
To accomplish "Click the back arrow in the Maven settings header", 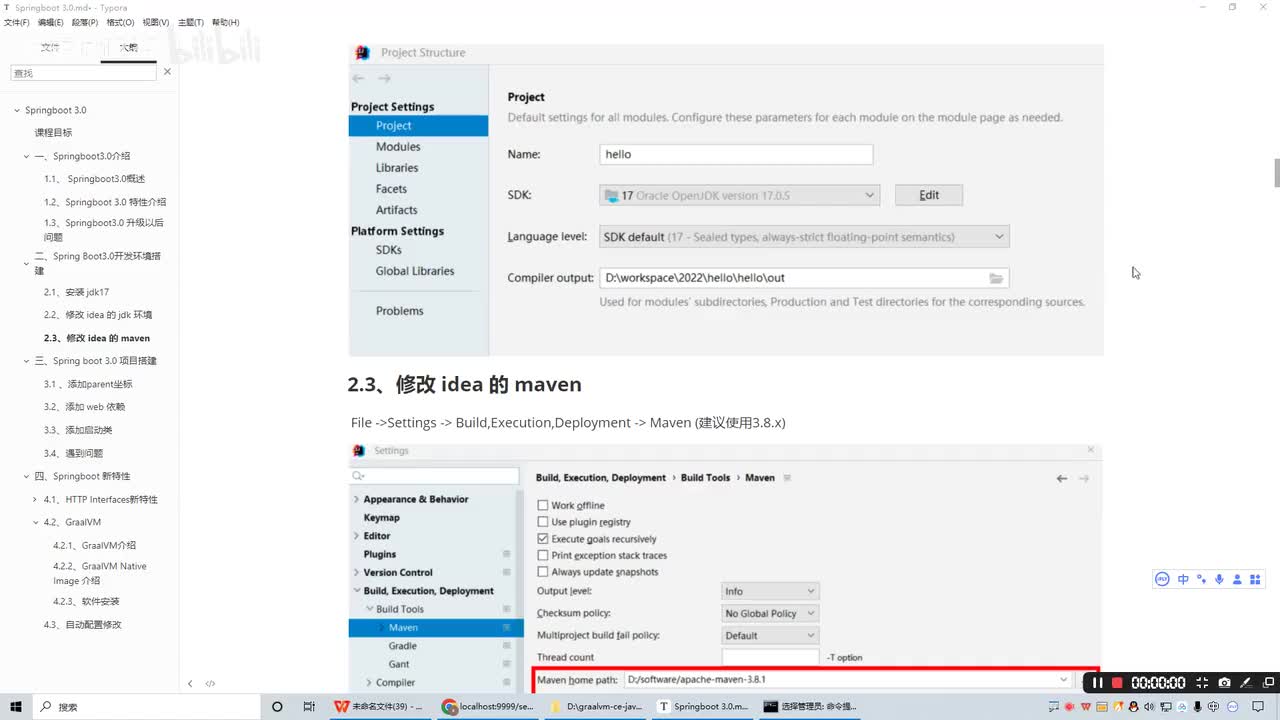I will 1062,478.
